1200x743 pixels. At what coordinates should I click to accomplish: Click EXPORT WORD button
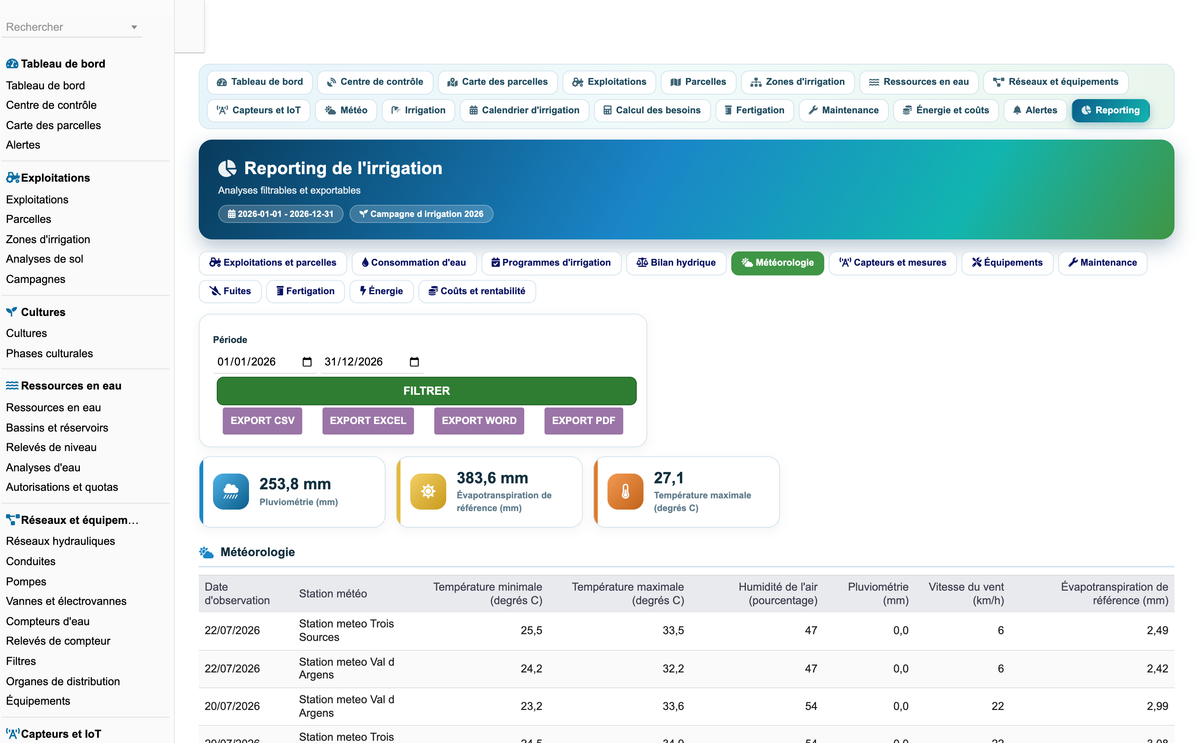479,421
